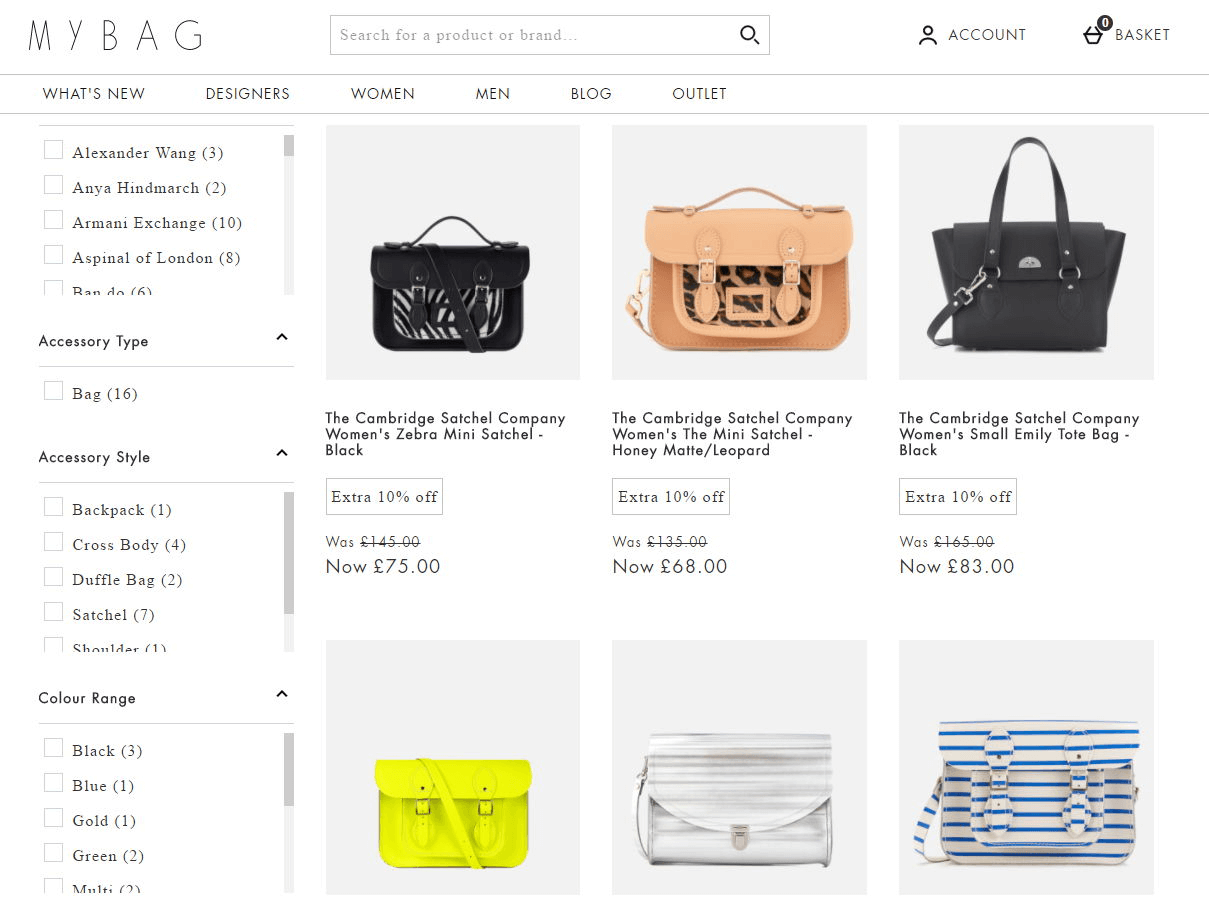
Task: Open the zebra black satchel thumbnail
Action: coord(453,252)
